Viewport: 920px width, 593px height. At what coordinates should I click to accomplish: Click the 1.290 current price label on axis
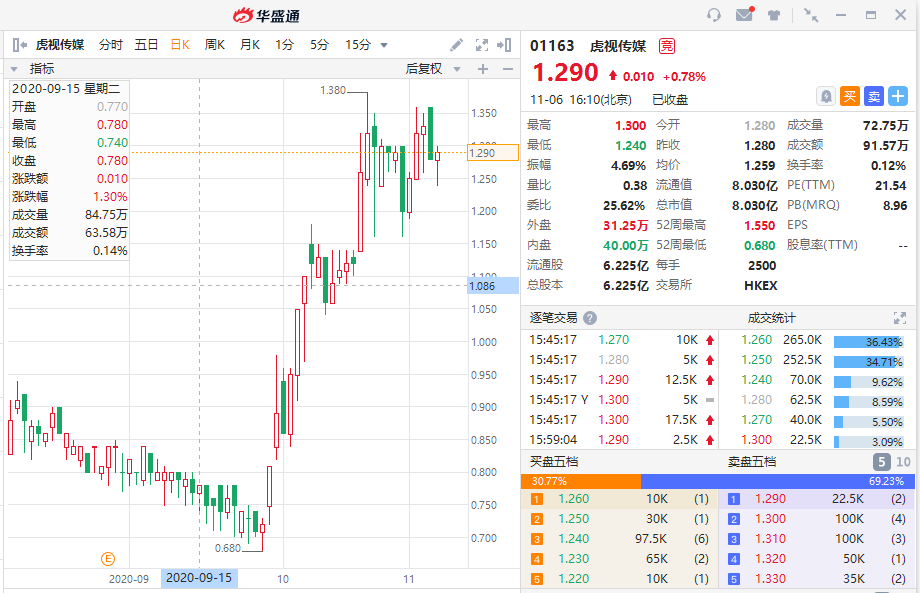pos(493,153)
